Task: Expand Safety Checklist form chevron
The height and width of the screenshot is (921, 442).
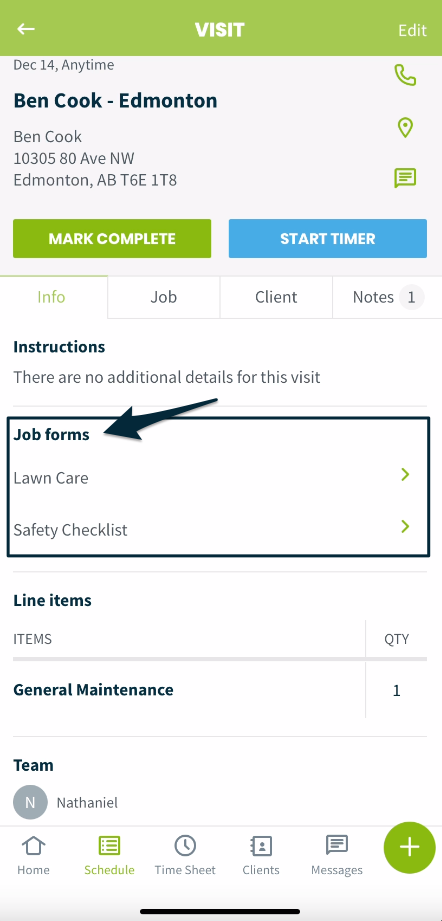Action: (x=405, y=526)
